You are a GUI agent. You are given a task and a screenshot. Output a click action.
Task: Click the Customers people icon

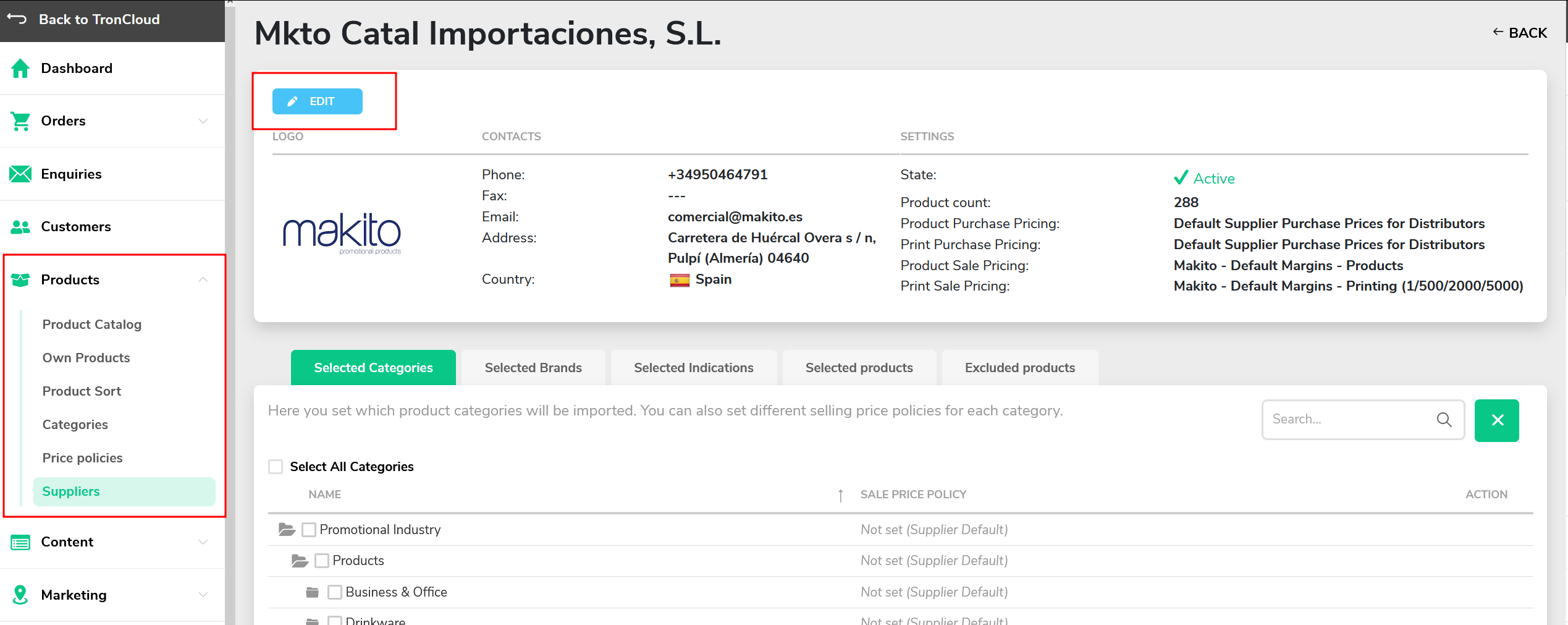coord(20,227)
